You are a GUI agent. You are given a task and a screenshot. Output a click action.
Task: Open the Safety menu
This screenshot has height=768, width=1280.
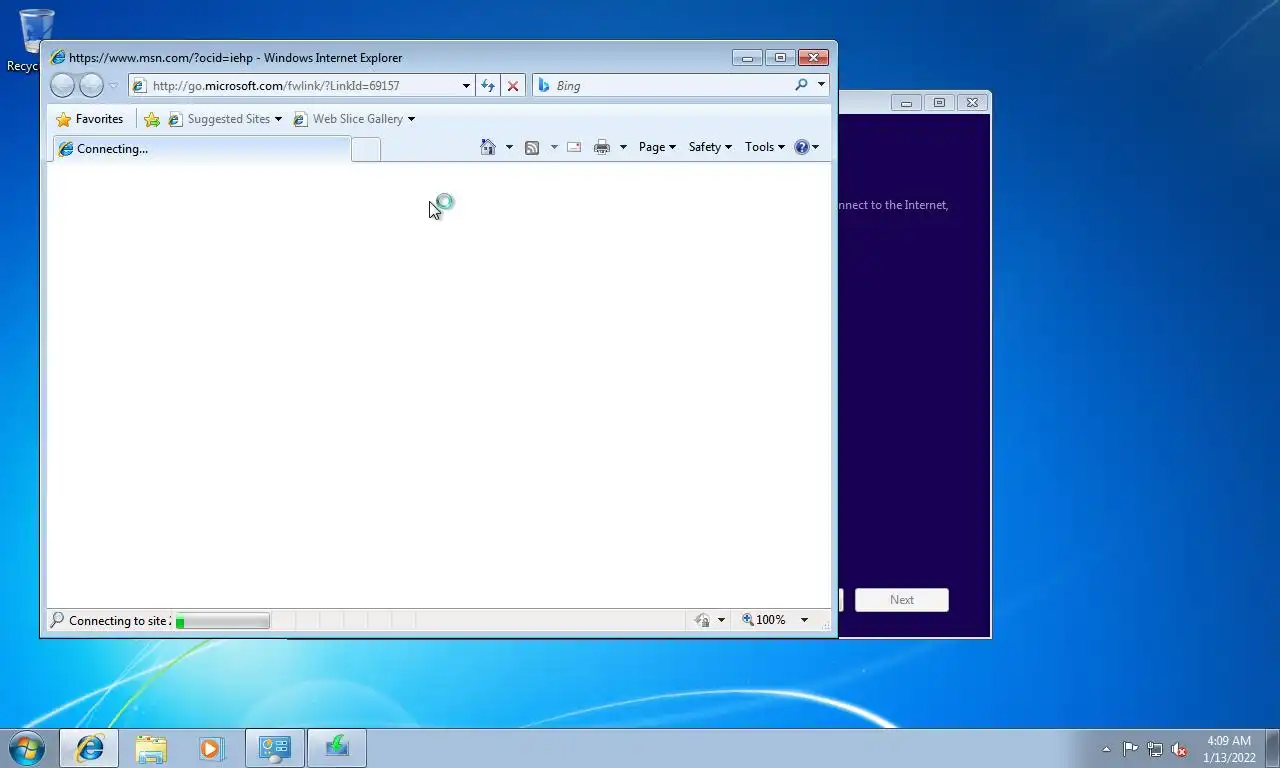point(710,147)
